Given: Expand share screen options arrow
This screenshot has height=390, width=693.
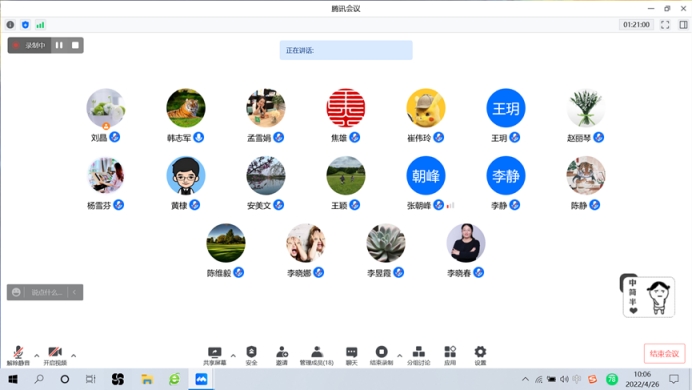Looking at the screenshot, I should click(x=233, y=355).
